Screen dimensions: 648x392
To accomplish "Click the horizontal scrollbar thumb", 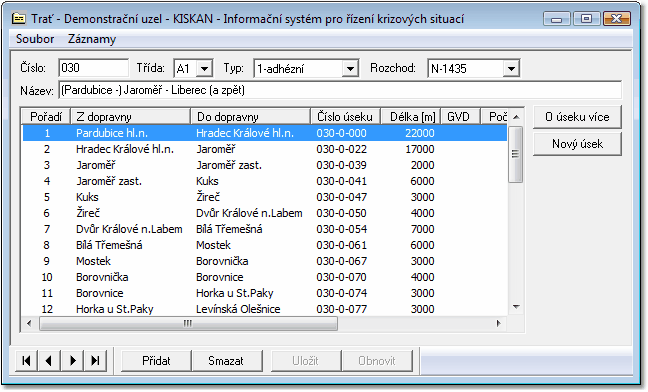I will pyautogui.click(x=188, y=323).
